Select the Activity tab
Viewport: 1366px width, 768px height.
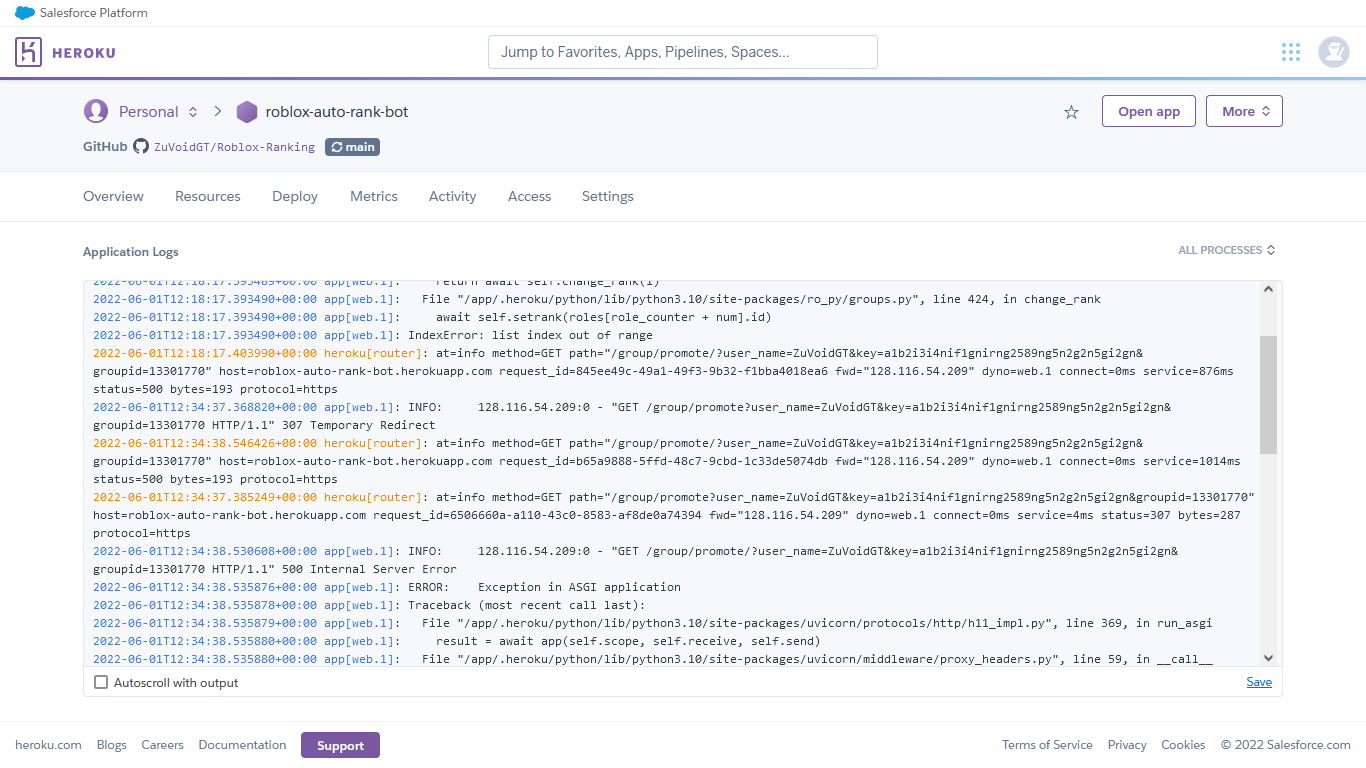tap(453, 196)
